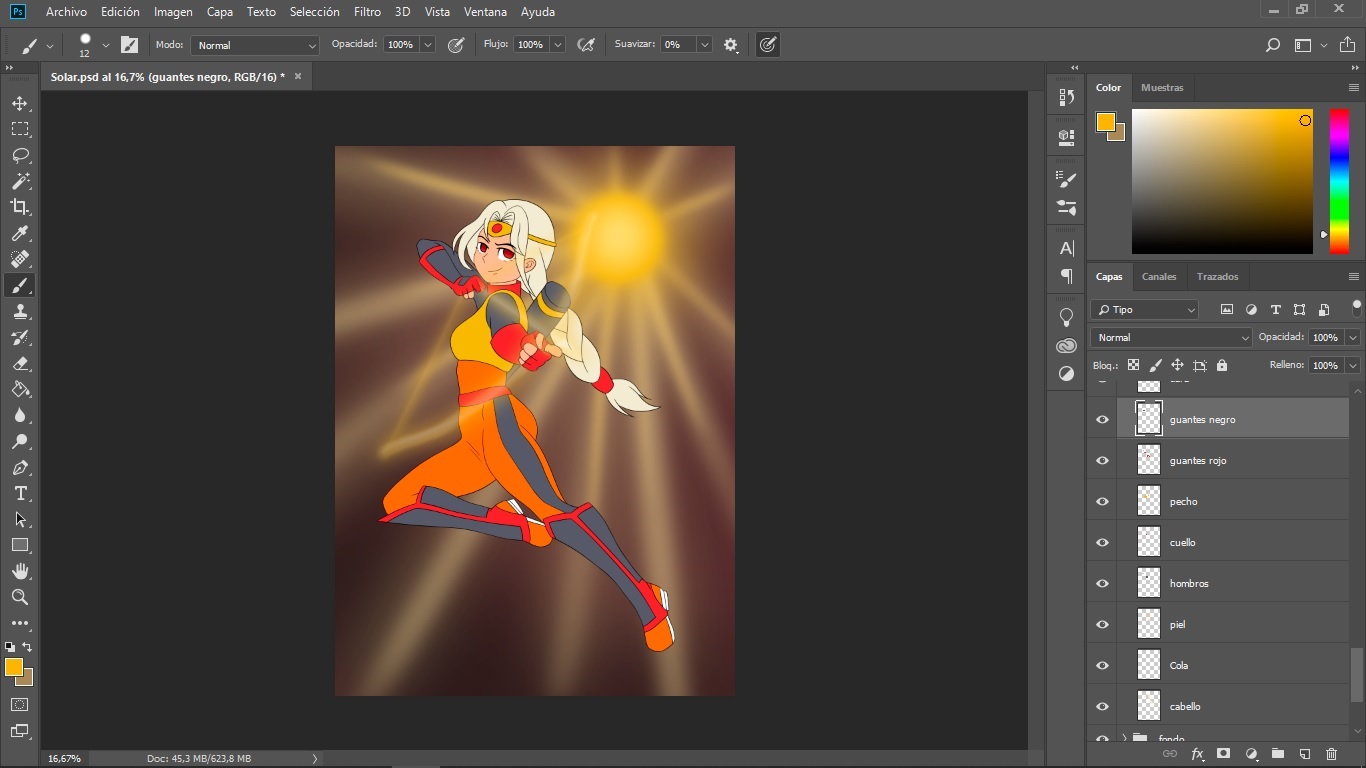Open the layer blend mode dropdown
This screenshot has height=768, width=1366.
click(x=1170, y=338)
